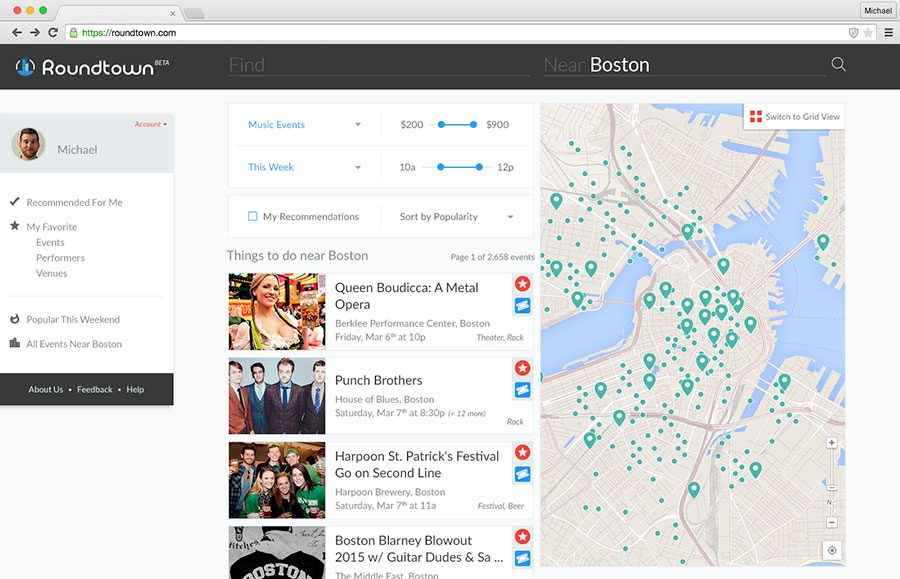Click the Roundtown logo
The height and width of the screenshot is (579, 900).
point(92,67)
